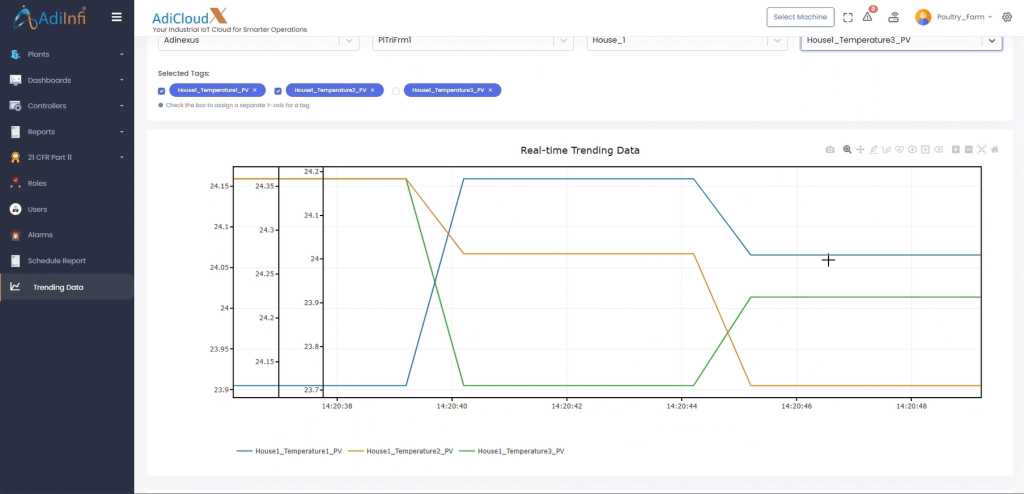Expand the 21 CFR Part 11 sidebar menu
Viewport: 1024px width, 494px height.
[x=67, y=157]
